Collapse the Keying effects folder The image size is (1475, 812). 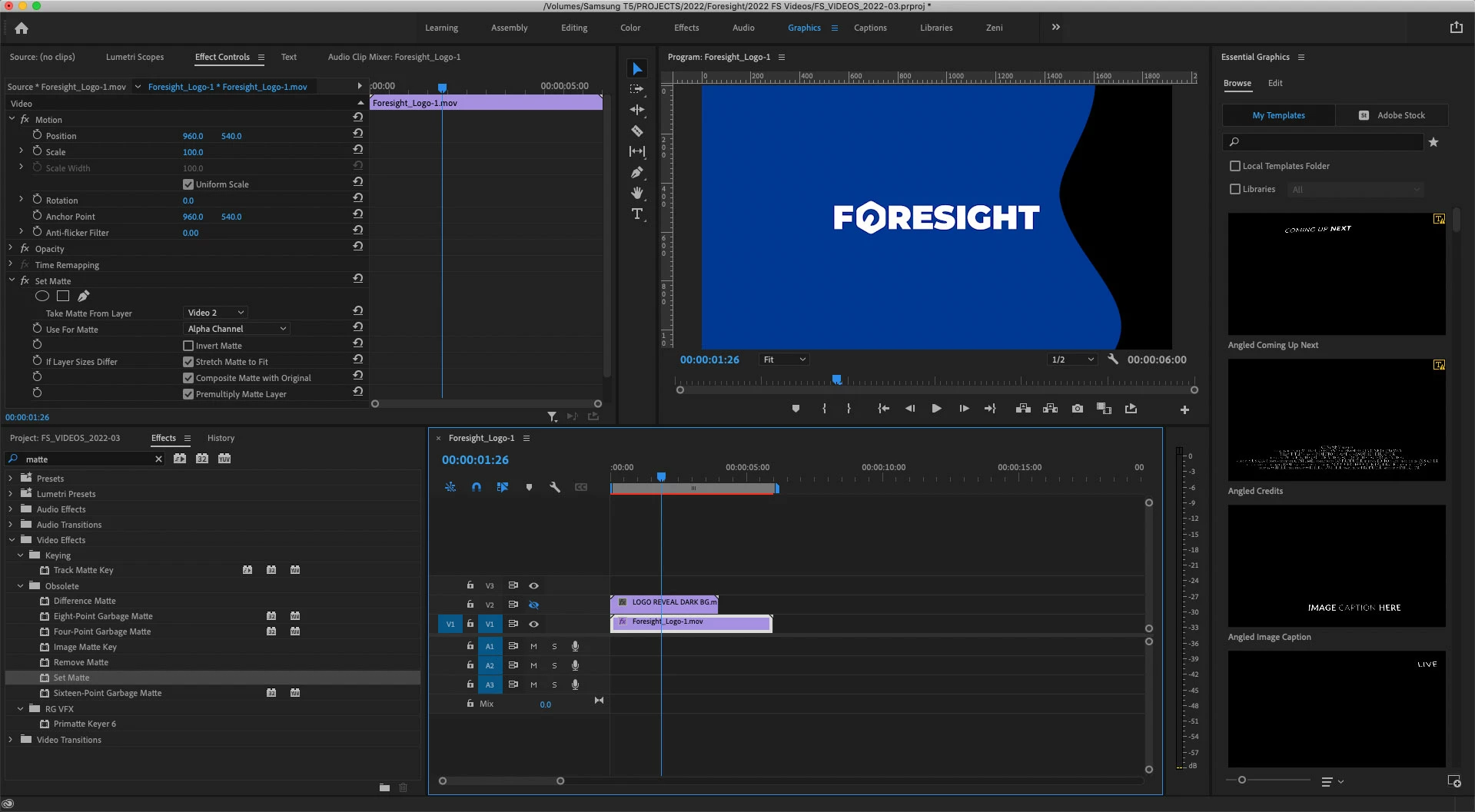[x=20, y=555]
